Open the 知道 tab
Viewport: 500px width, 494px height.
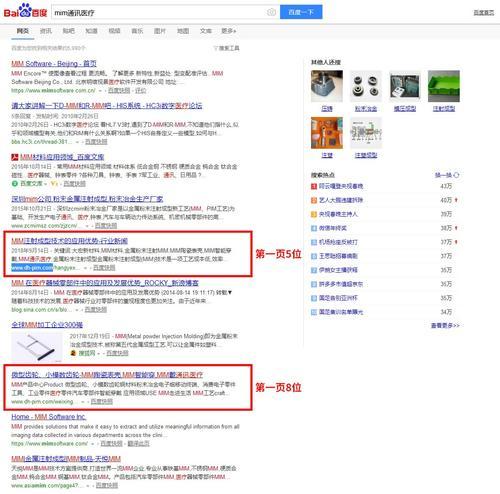[x=91, y=31]
